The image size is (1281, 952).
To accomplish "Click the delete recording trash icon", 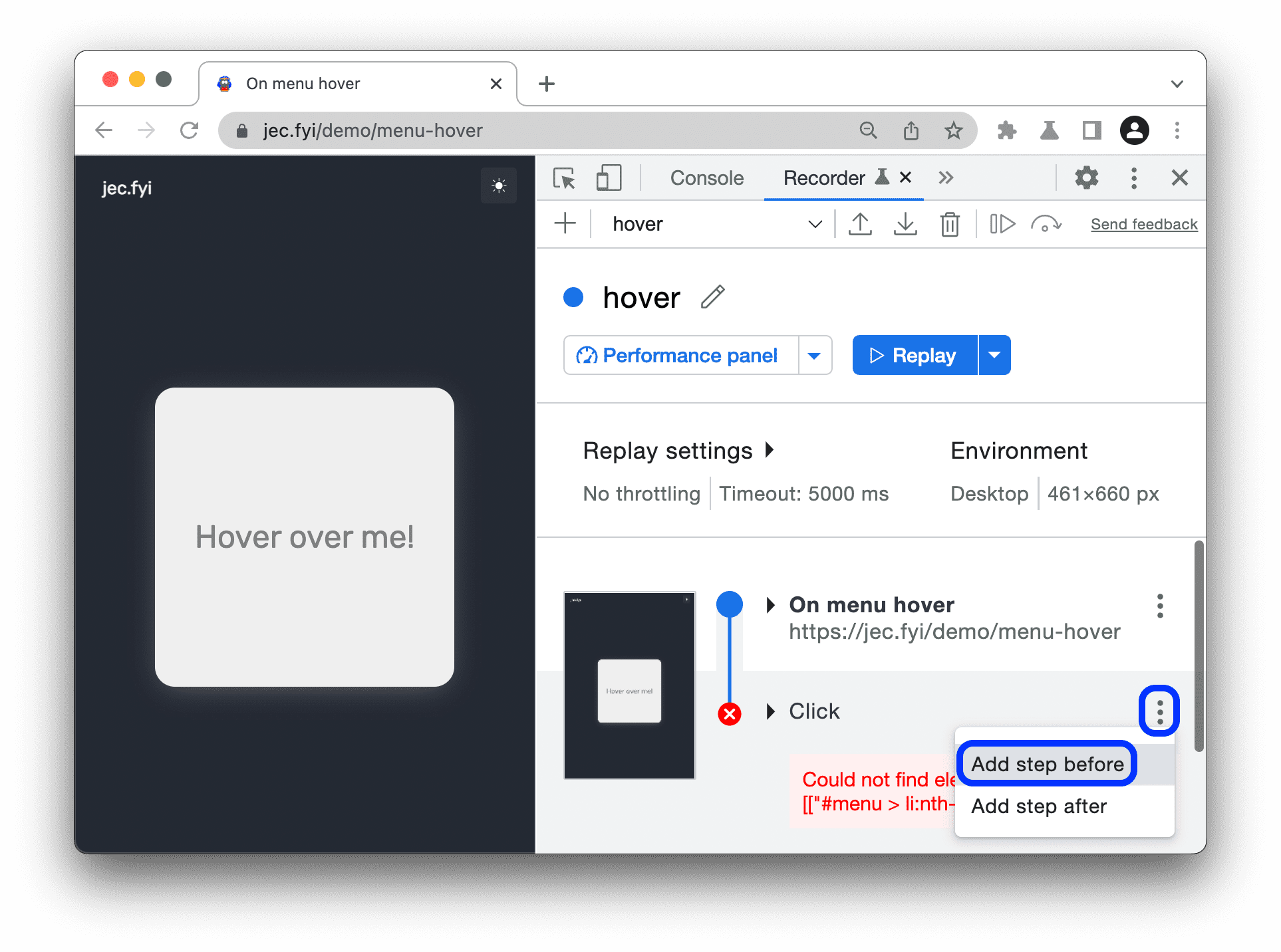I will pyautogui.click(x=950, y=223).
